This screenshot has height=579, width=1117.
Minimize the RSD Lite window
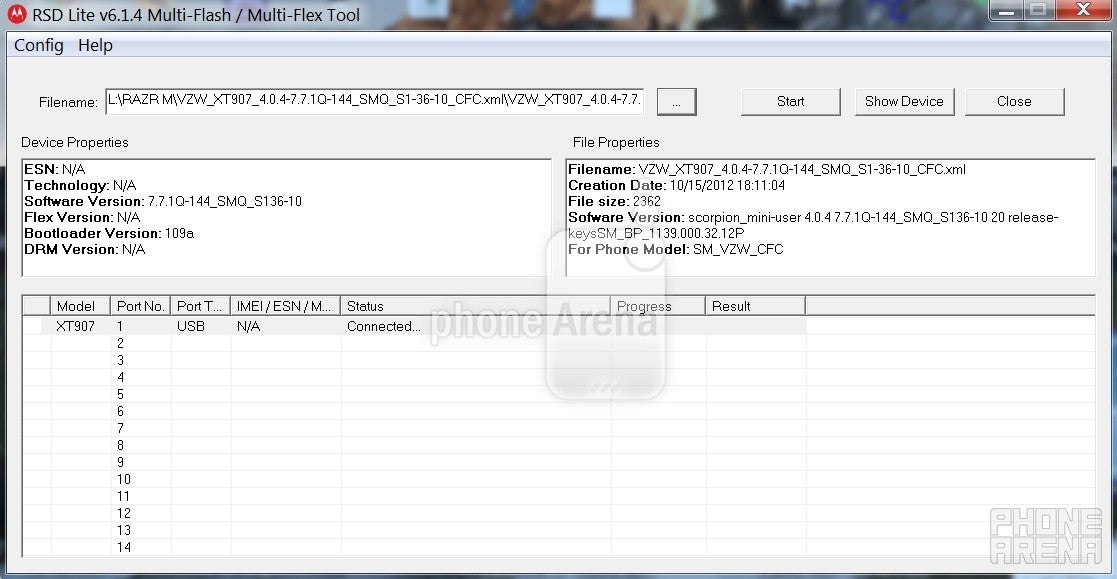[x=1007, y=10]
